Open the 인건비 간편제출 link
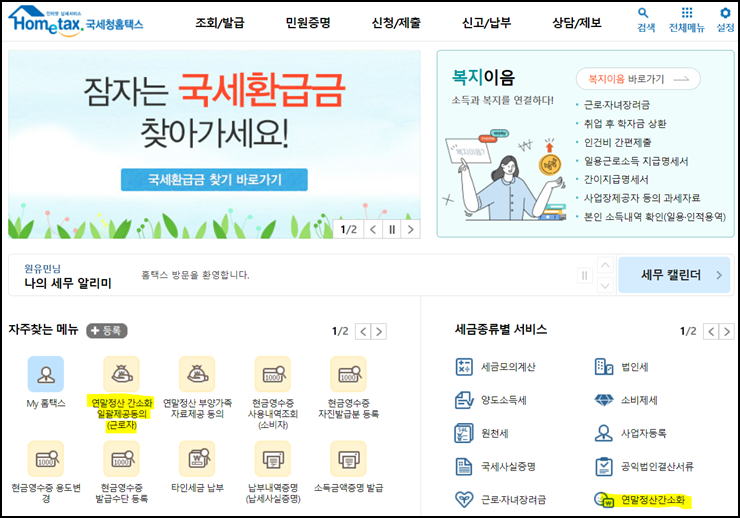740x518 pixels. [617, 142]
